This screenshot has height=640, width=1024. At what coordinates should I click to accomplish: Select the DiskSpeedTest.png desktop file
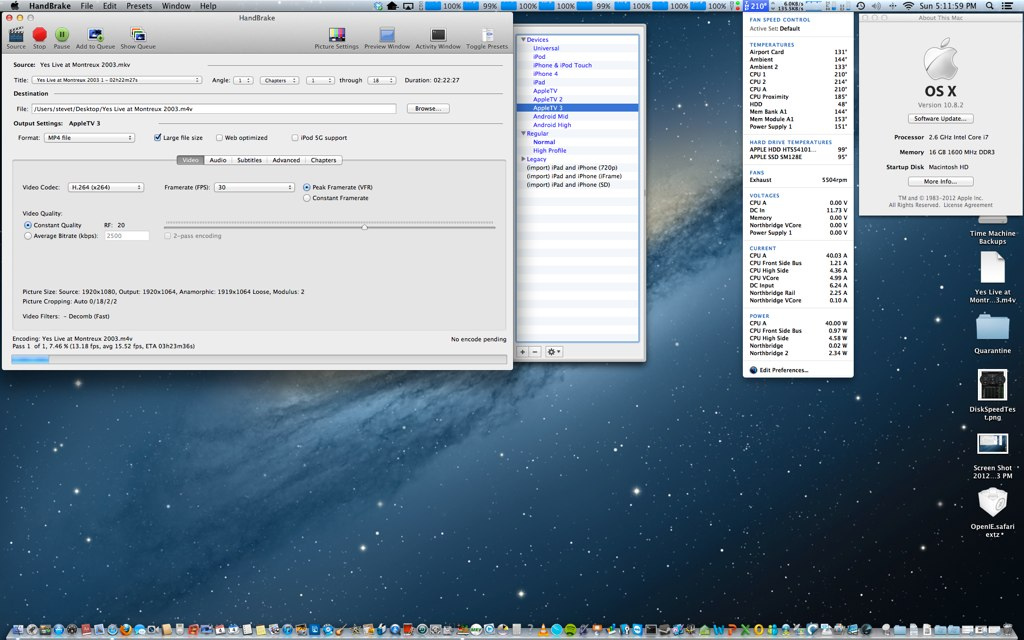point(992,385)
